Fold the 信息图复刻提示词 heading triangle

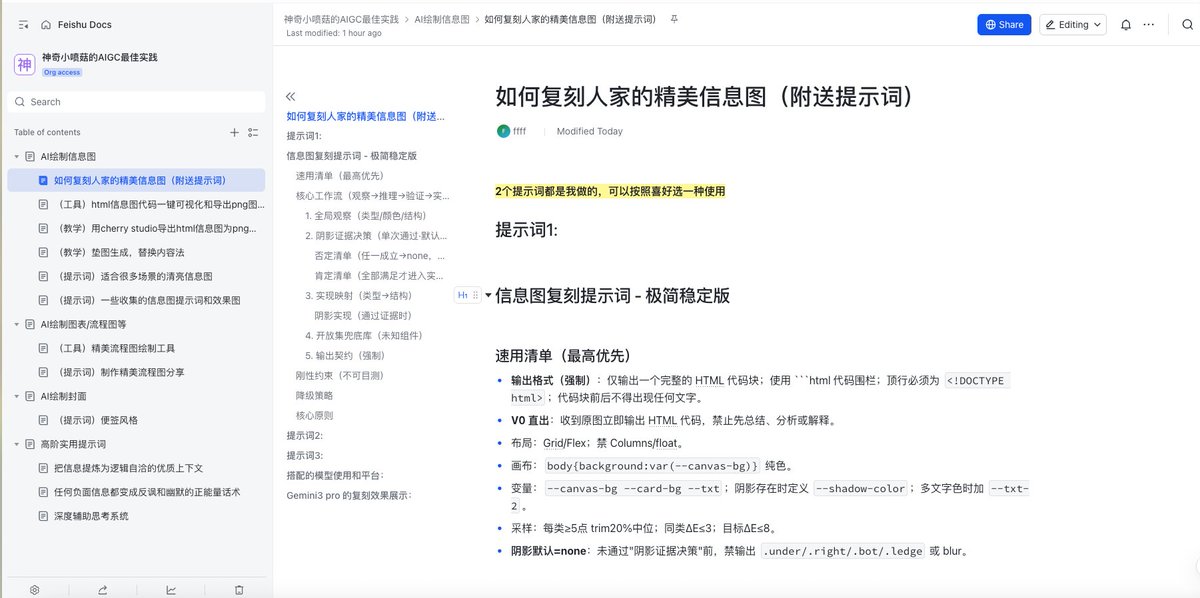pyautogui.click(x=488, y=296)
